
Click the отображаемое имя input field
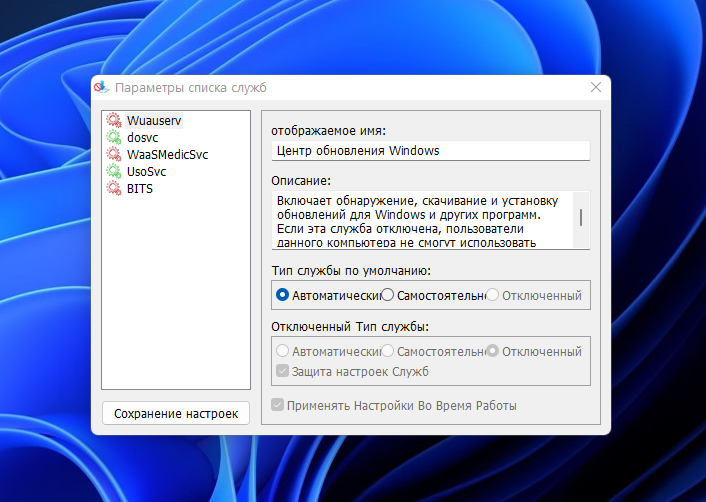(430, 151)
